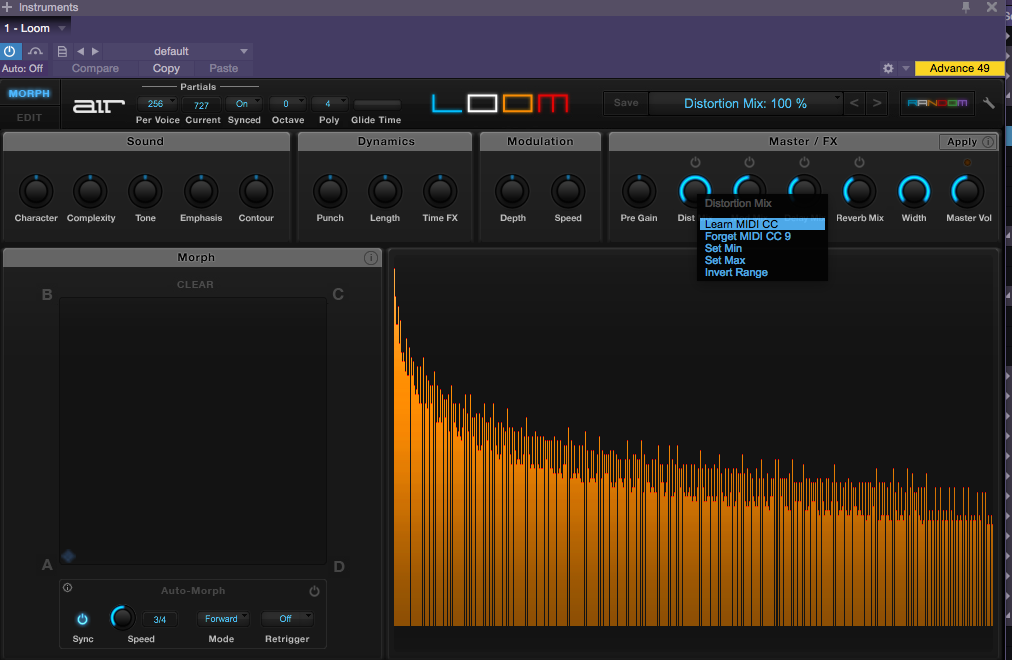
Task: Click the Master/FX info icon
Action: (988, 142)
